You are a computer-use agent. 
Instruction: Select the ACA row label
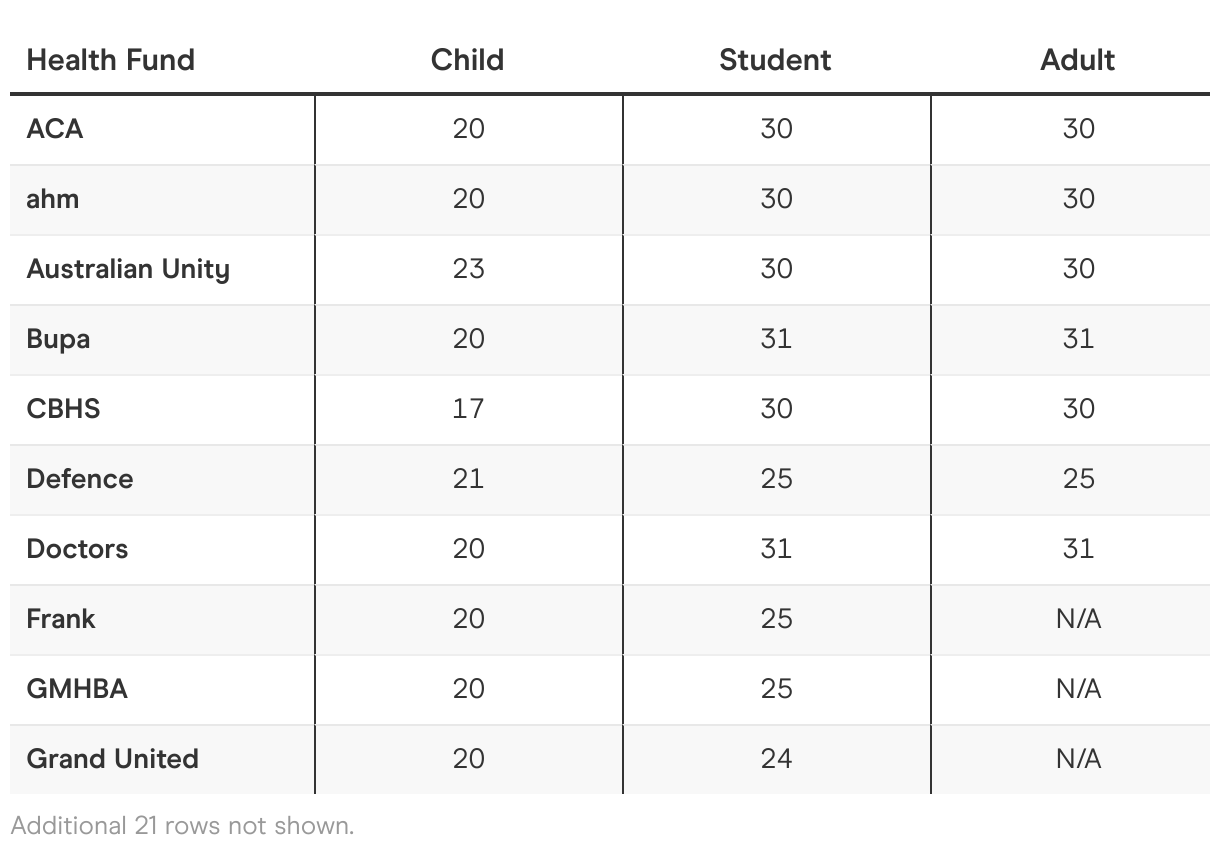(x=55, y=129)
